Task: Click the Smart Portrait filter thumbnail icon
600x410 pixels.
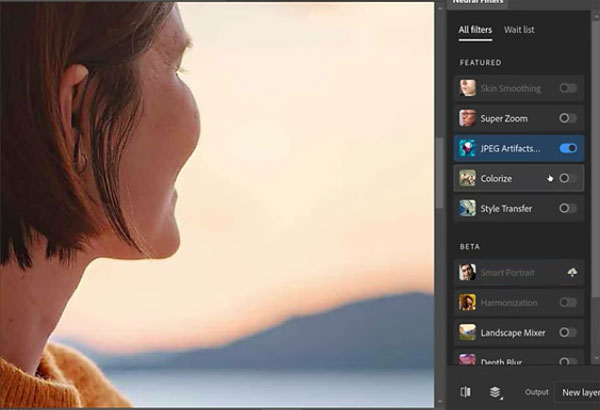Action: click(467, 272)
